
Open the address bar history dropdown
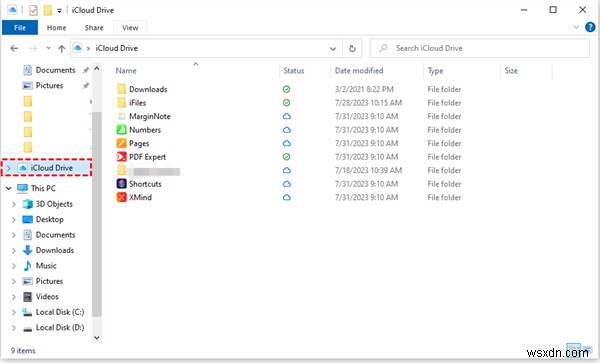tap(333, 49)
